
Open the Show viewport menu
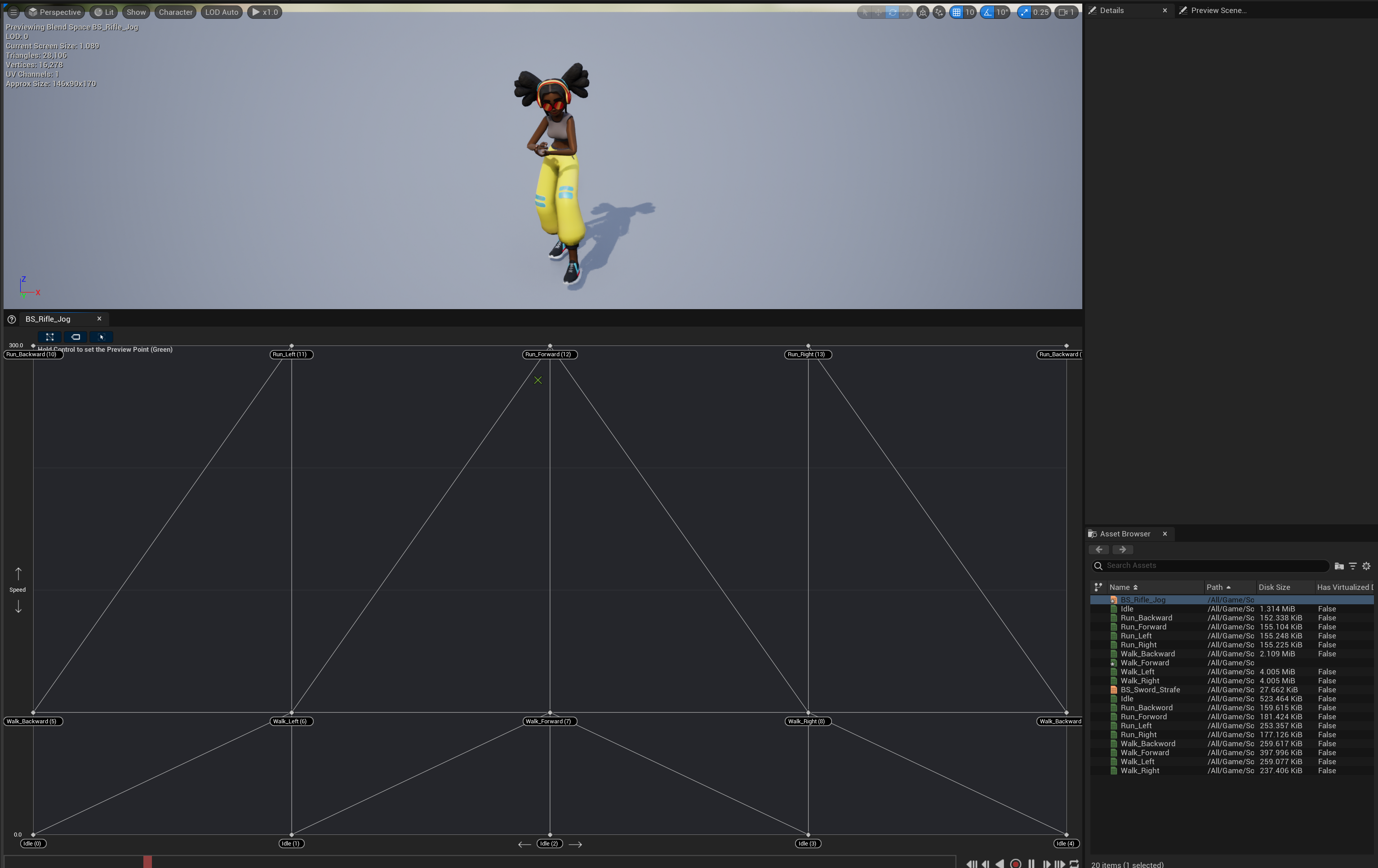tap(136, 12)
